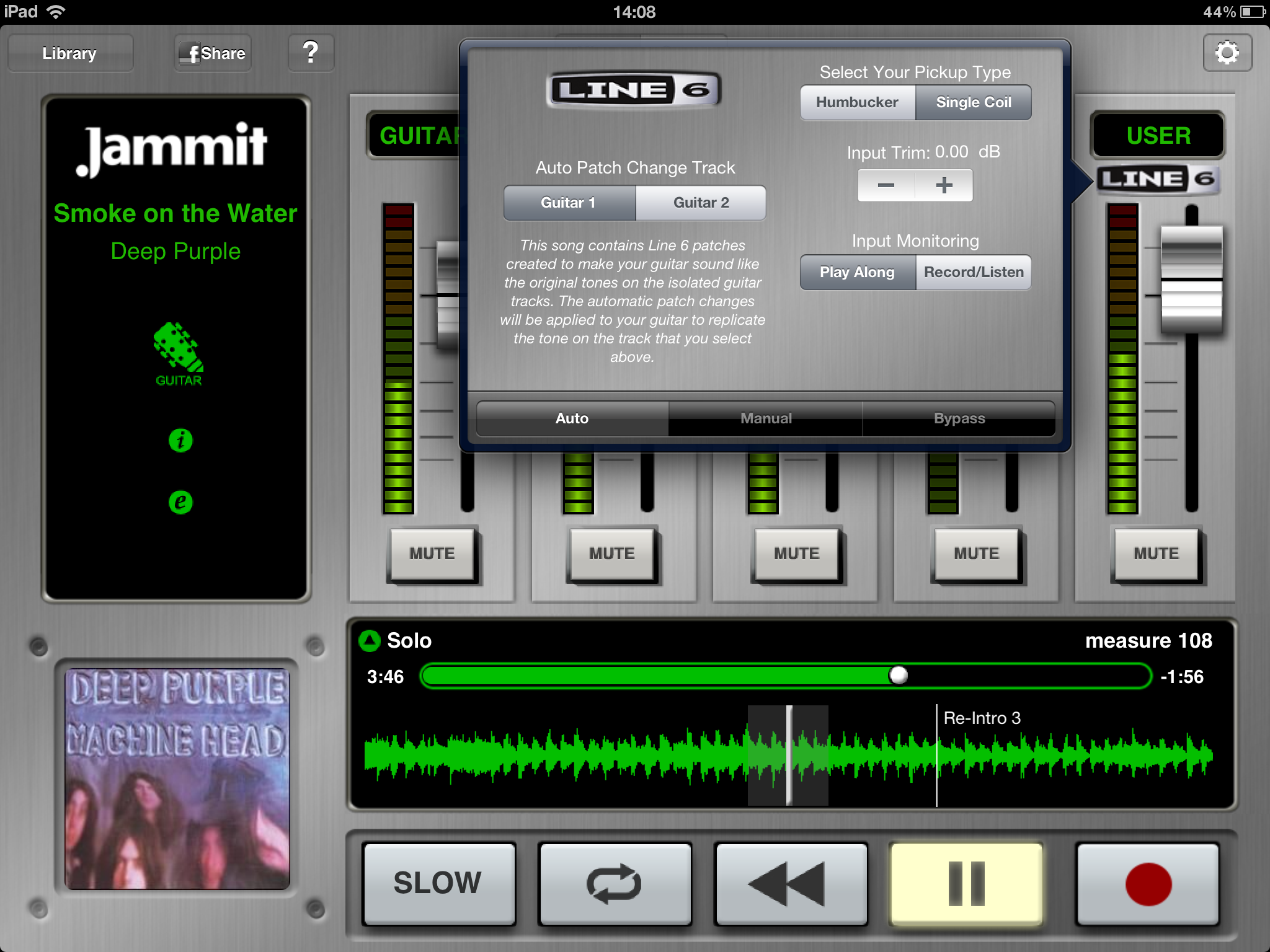Set input monitoring to Record/Listen
The width and height of the screenshot is (1270, 952).
[974, 272]
